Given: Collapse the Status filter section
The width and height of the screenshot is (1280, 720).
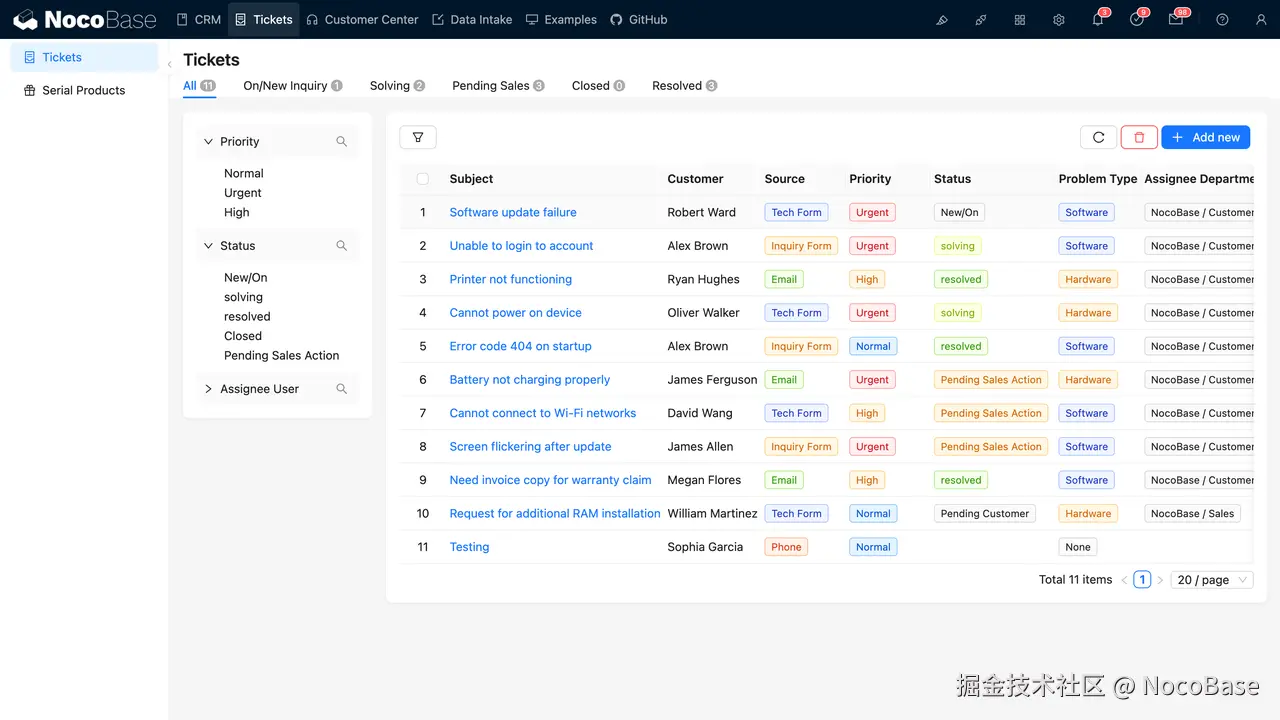Looking at the screenshot, I should 208,245.
